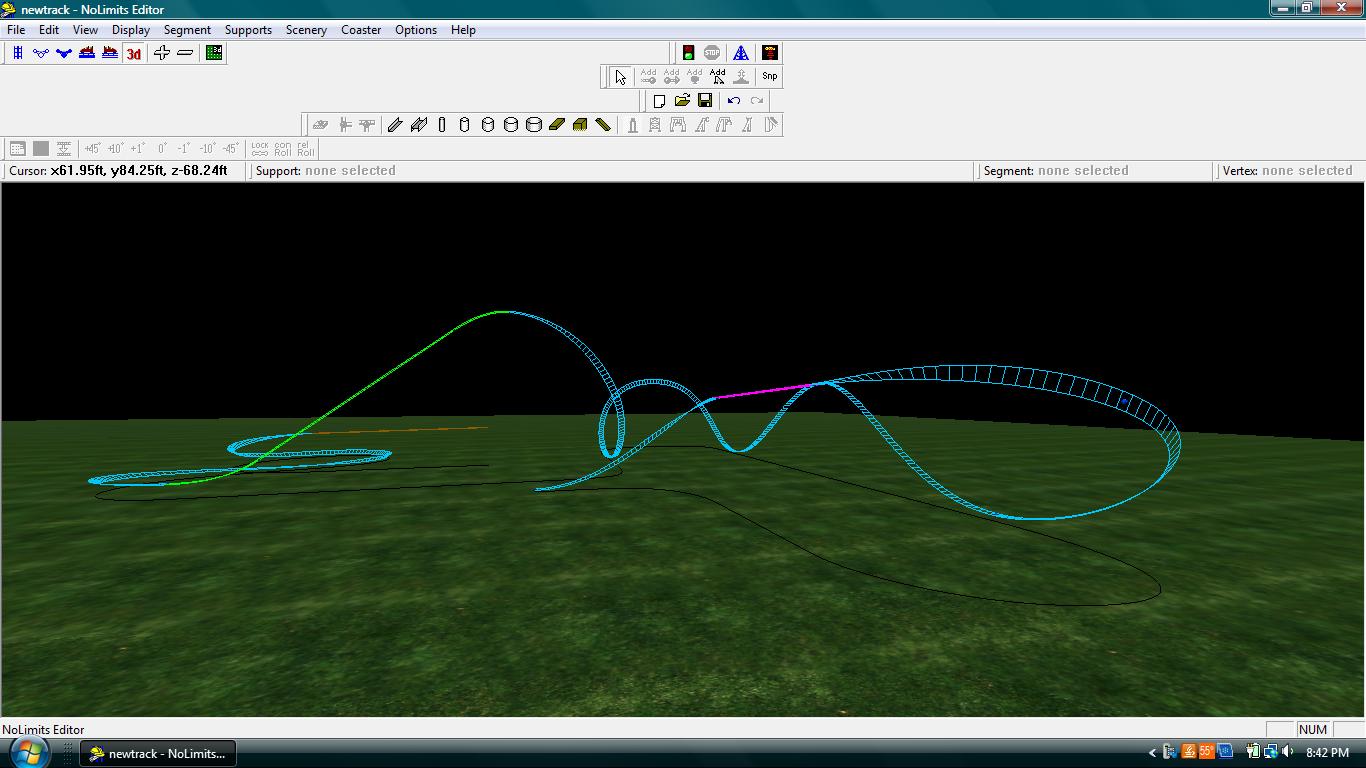Select the small cylinder support tool

coord(464,125)
